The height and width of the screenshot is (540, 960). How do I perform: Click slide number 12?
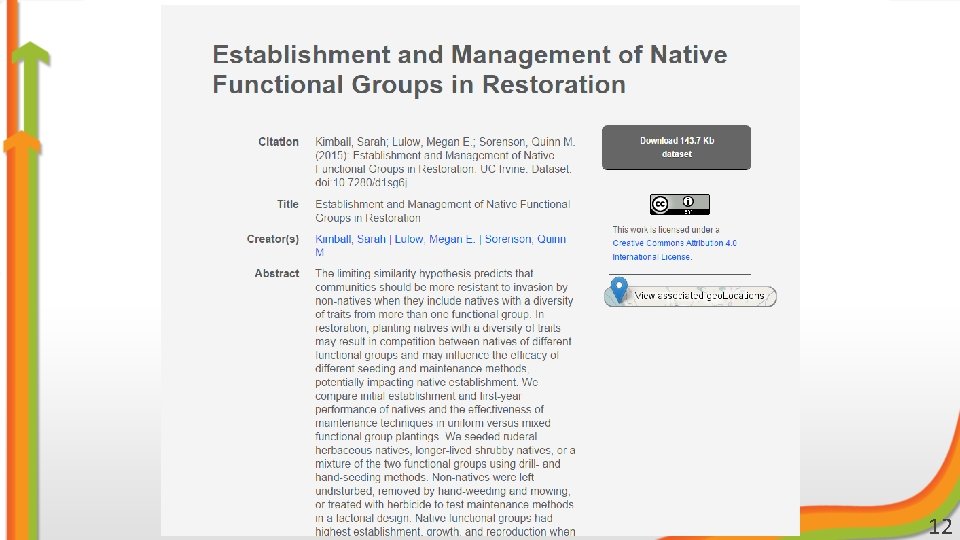pos(940,527)
